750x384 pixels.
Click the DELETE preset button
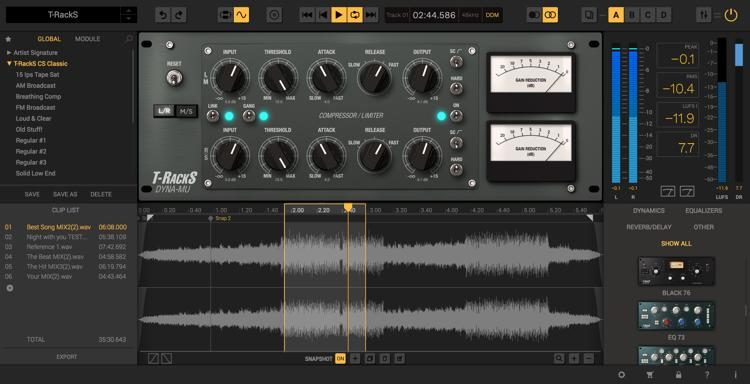coord(101,195)
